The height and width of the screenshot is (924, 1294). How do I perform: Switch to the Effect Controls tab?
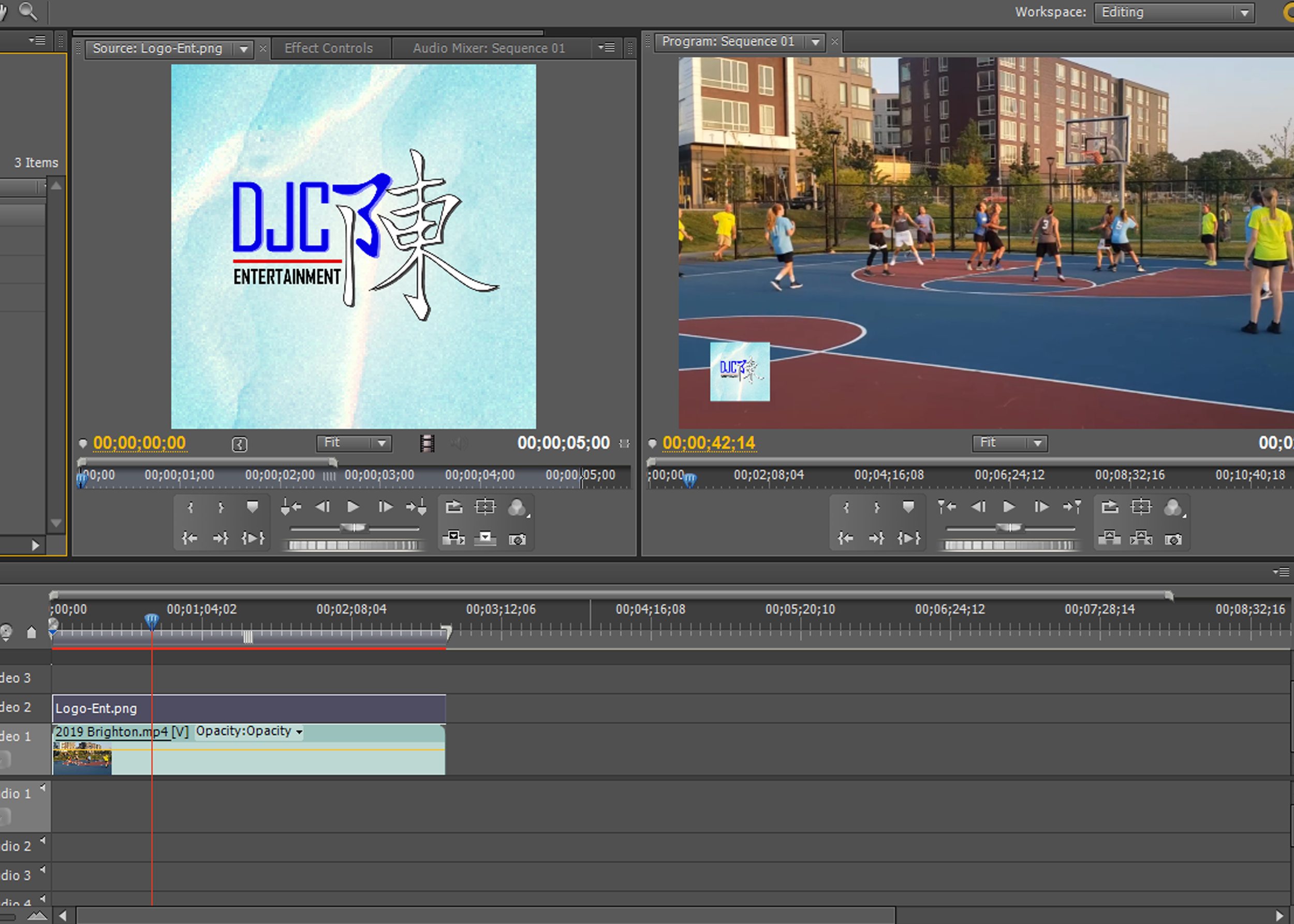click(x=329, y=48)
